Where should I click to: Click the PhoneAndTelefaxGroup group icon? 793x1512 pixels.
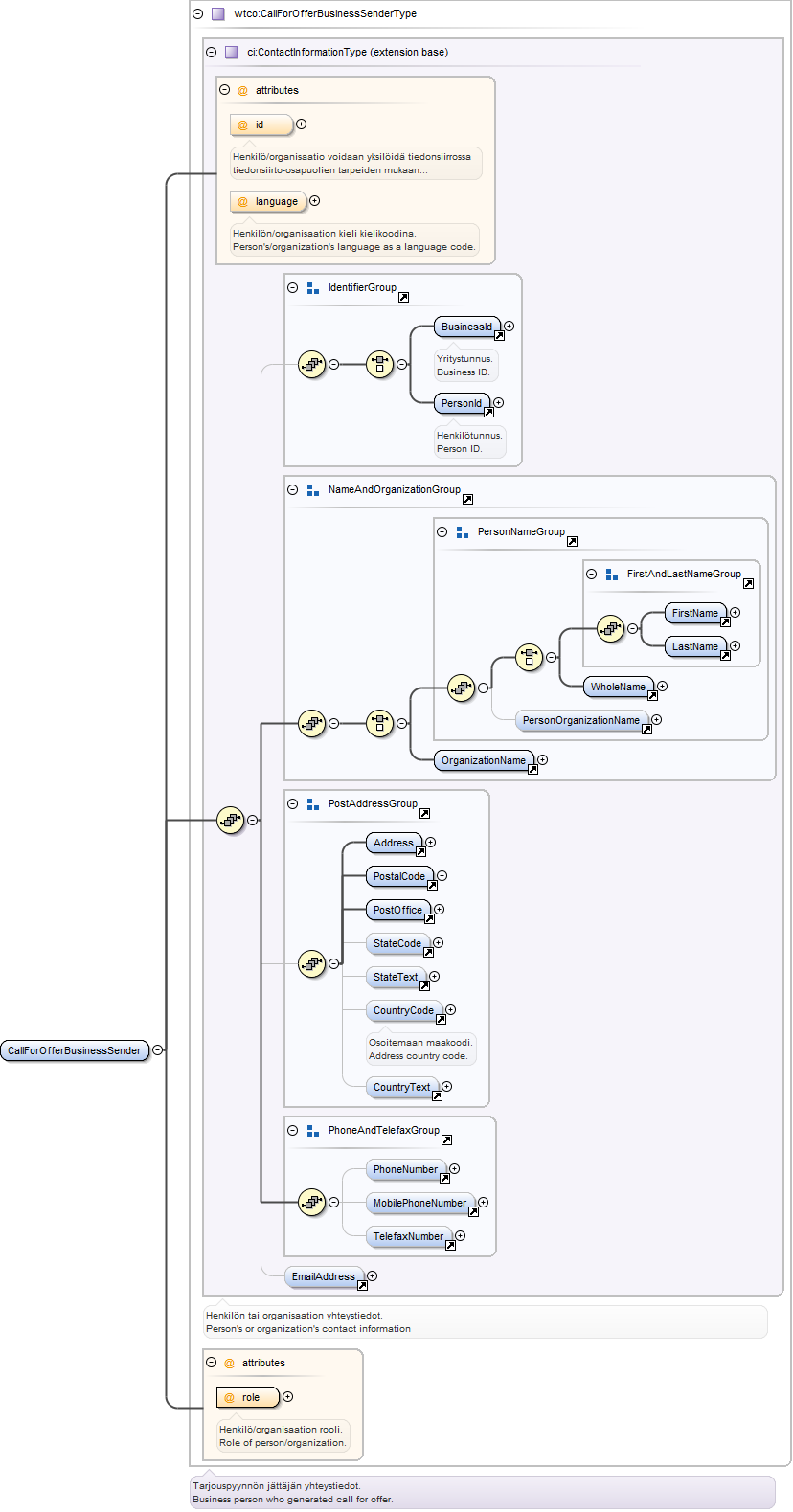(x=313, y=1131)
